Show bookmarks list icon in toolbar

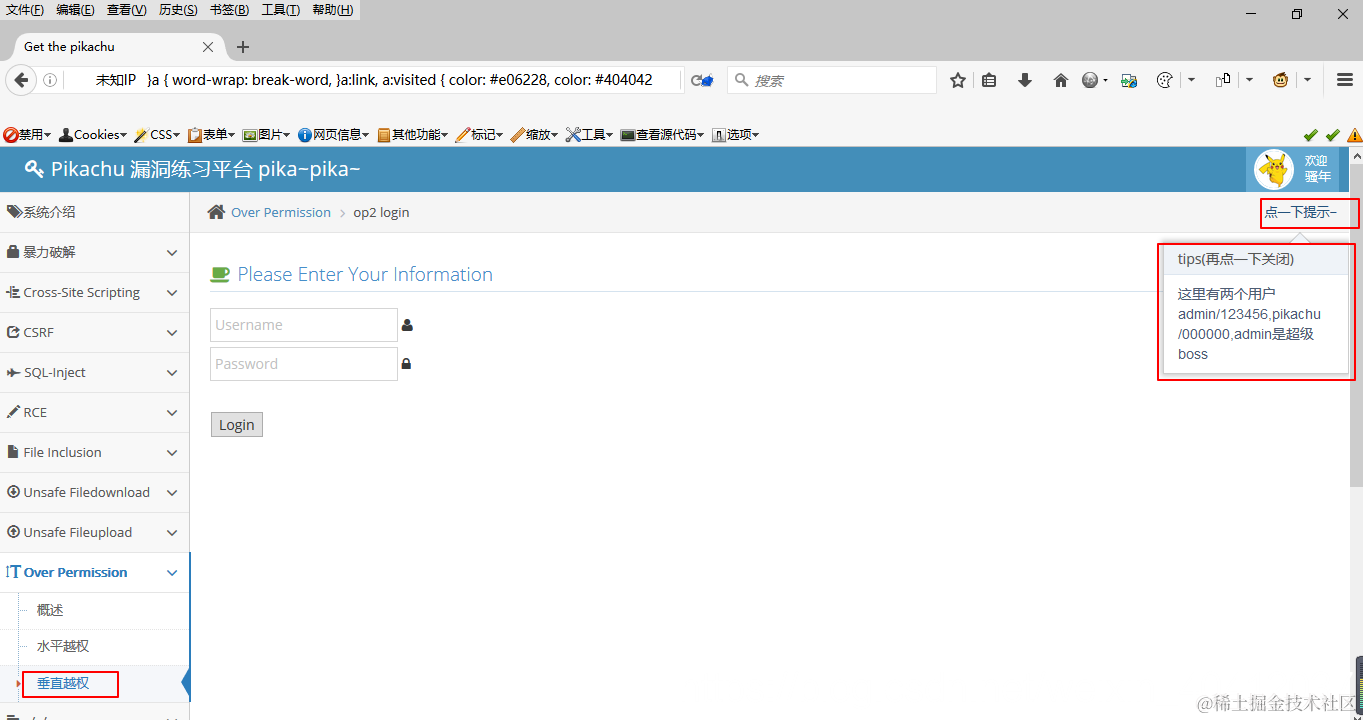click(x=989, y=80)
